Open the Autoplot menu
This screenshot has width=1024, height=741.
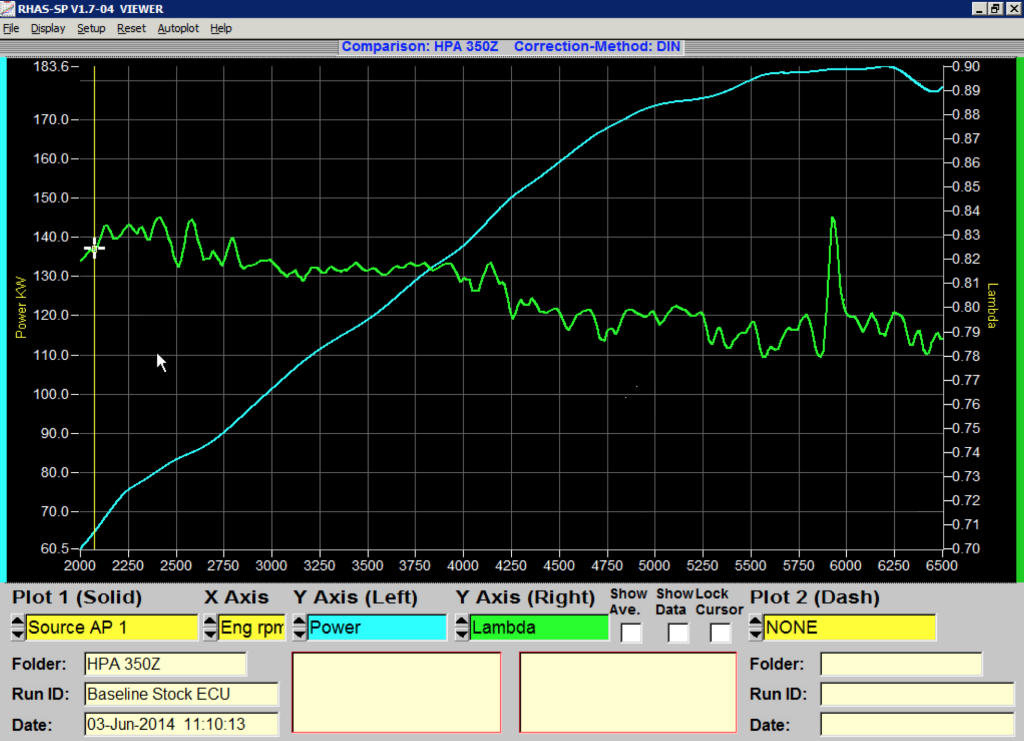click(177, 28)
